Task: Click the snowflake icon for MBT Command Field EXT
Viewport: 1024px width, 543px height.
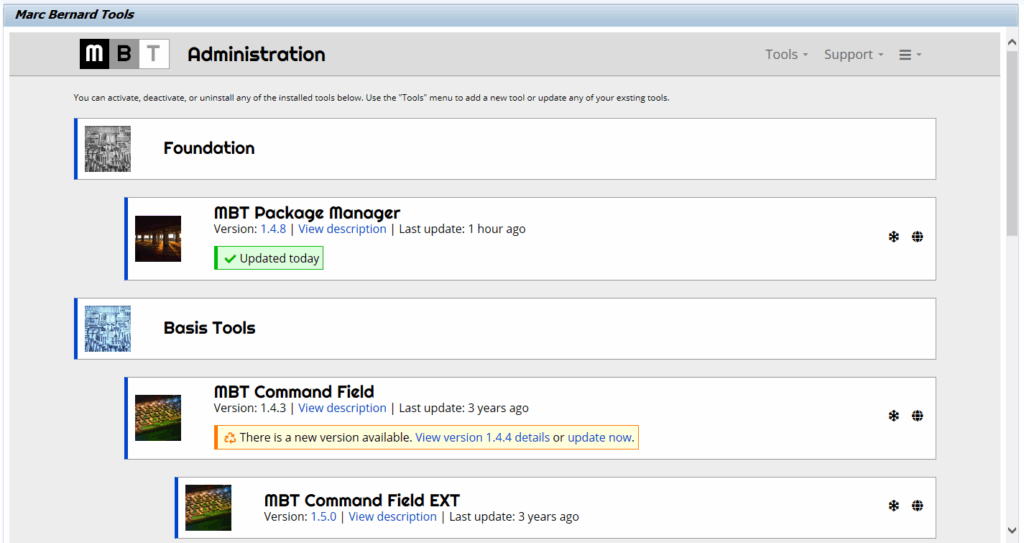Action: pyautogui.click(x=894, y=506)
